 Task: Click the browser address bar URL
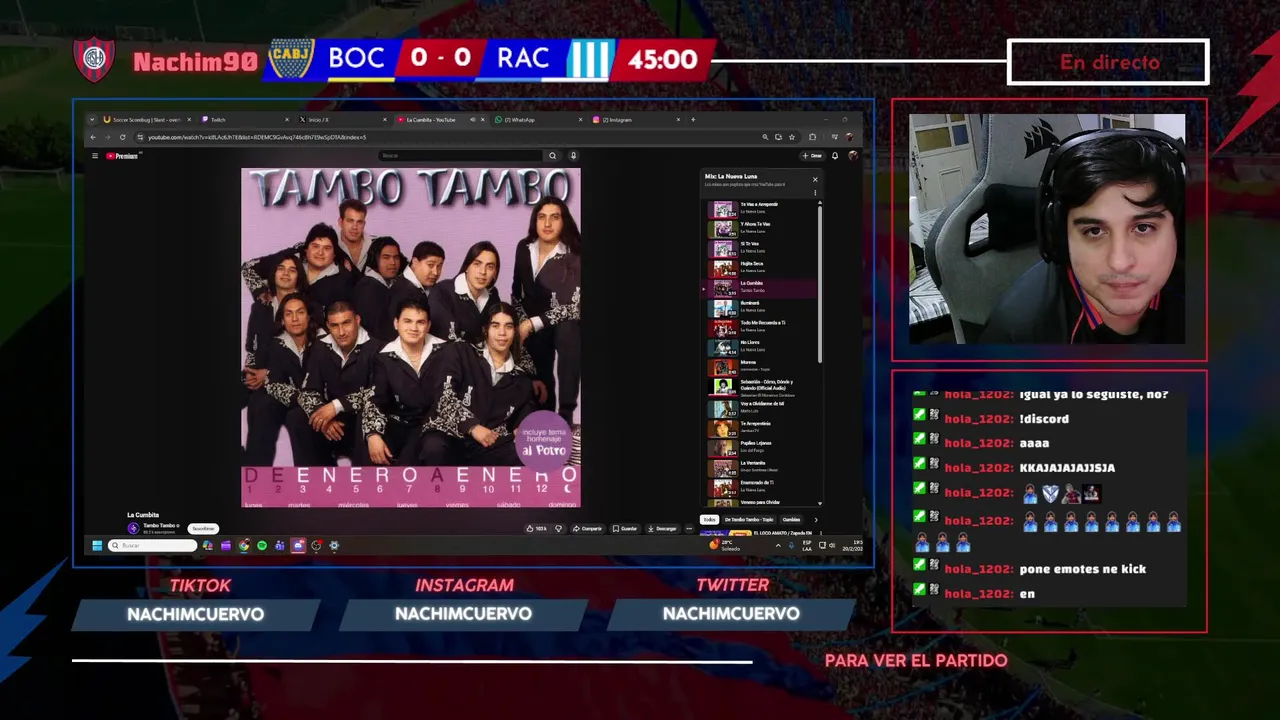click(257, 137)
